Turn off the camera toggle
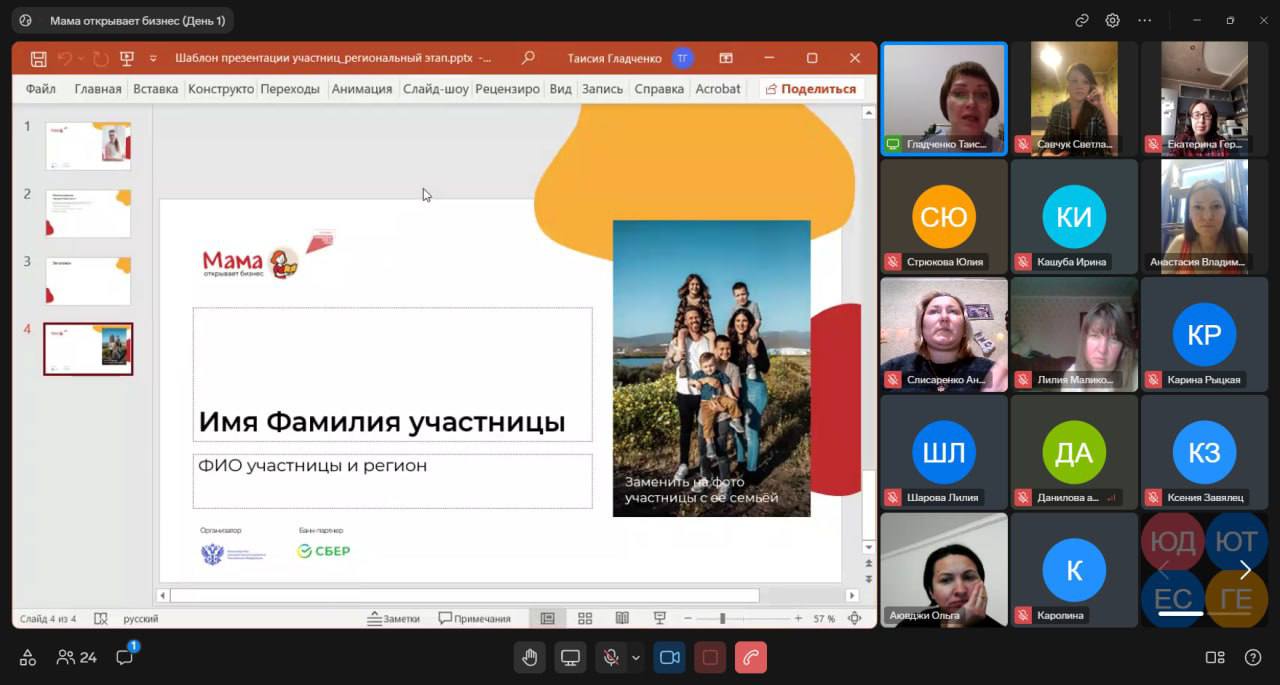The width and height of the screenshot is (1280, 685). tap(669, 657)
